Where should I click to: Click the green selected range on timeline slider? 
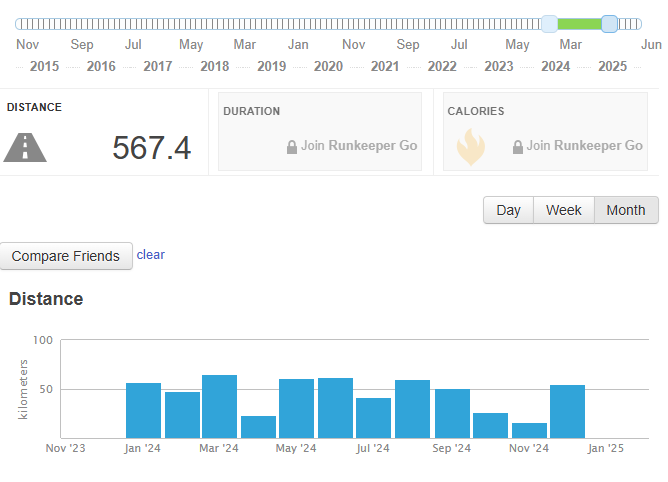(579, 24)
